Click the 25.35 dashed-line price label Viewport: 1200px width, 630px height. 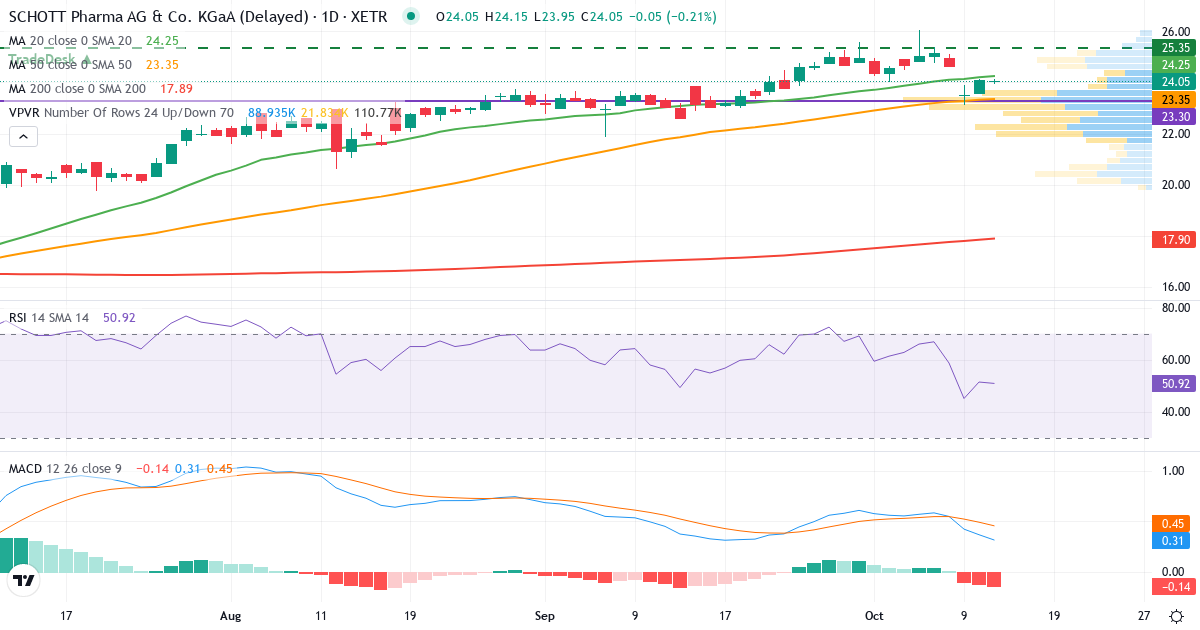point(1172,47)
